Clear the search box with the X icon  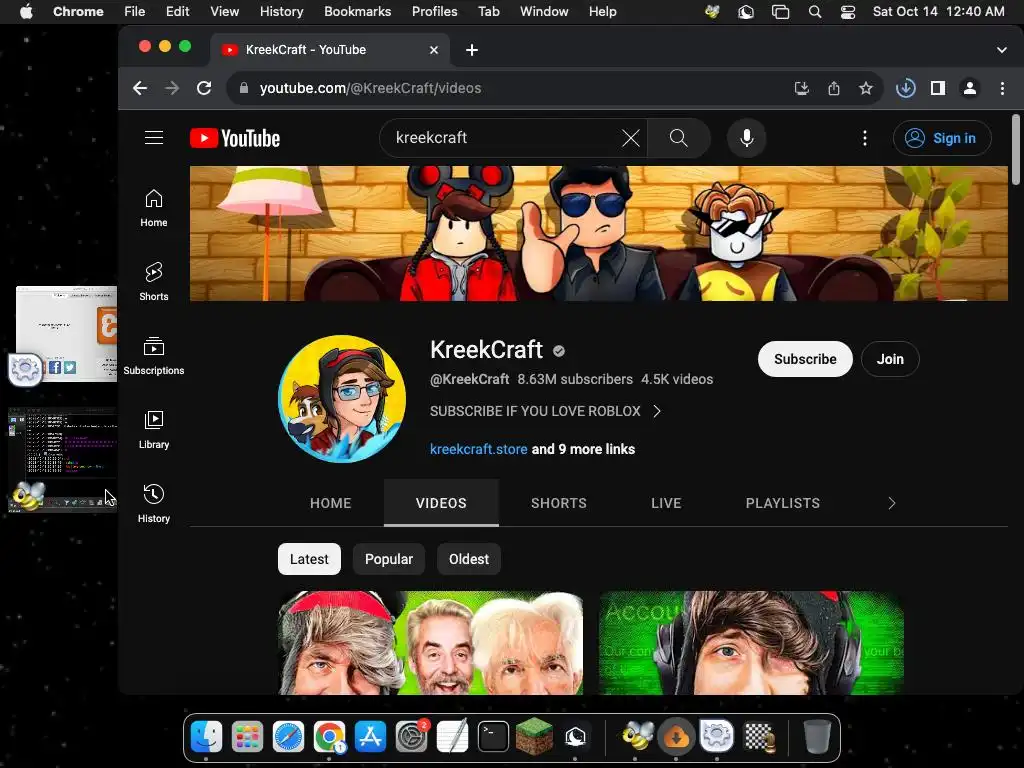(x=630, y=138)
